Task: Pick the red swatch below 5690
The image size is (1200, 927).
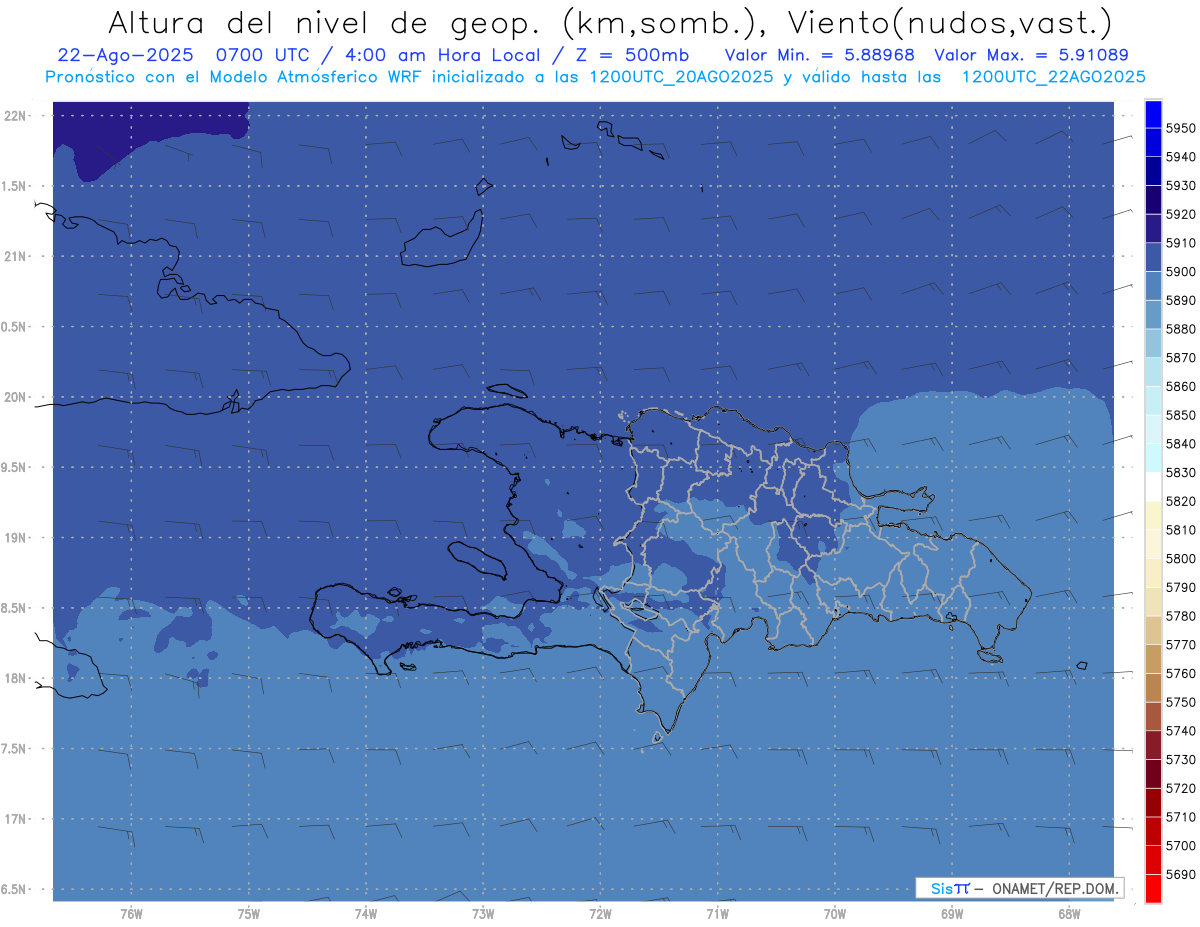Action: pos(1153,888)
